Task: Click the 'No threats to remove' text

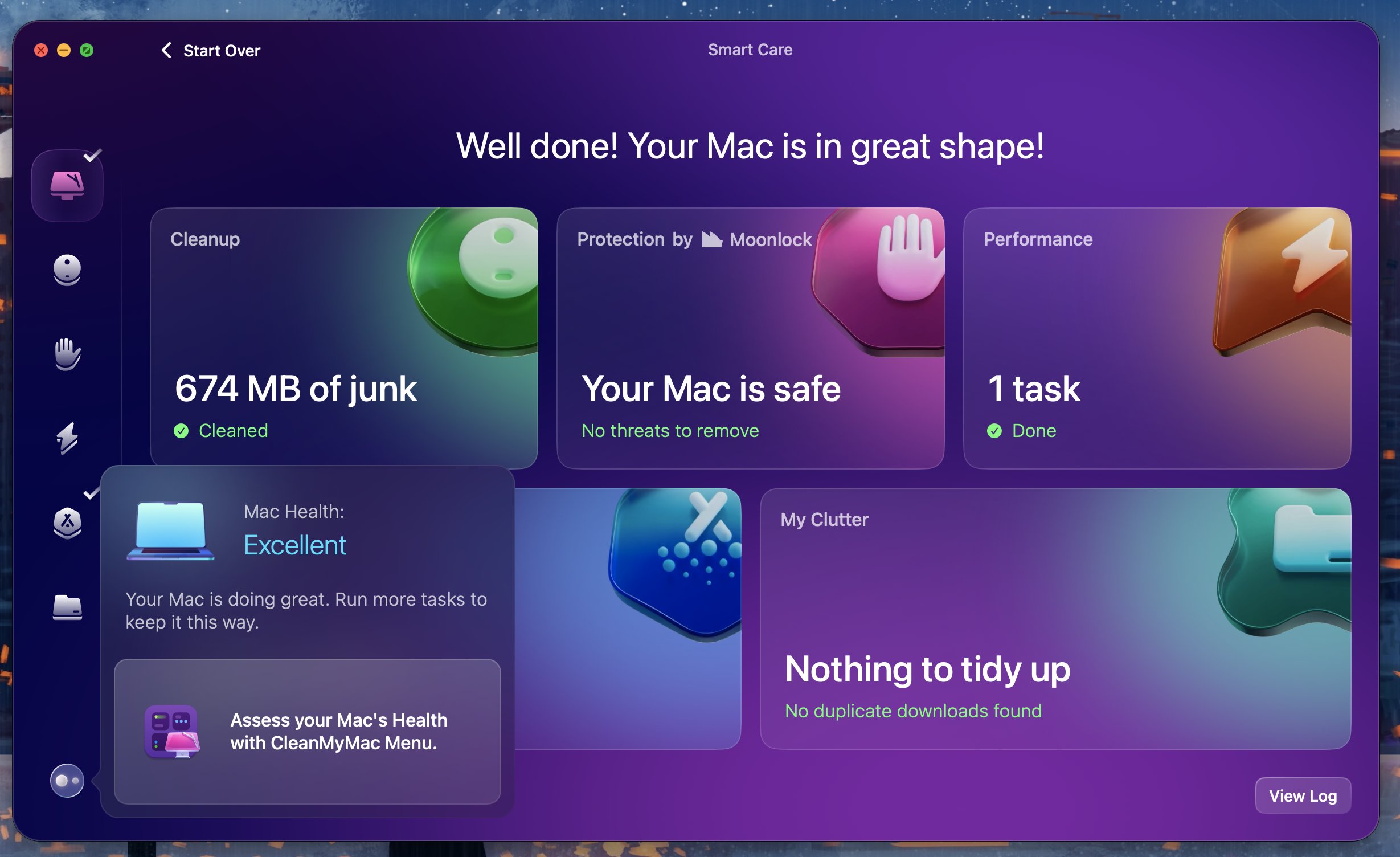Action: 670,431
